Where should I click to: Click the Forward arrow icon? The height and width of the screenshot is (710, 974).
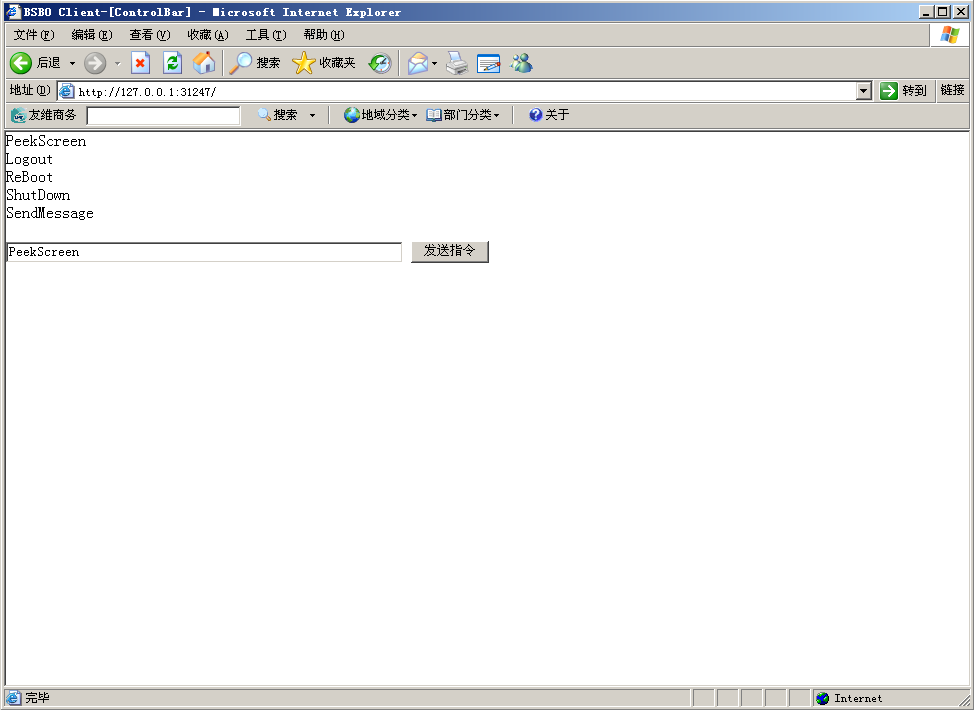click(x=95, y=63)
